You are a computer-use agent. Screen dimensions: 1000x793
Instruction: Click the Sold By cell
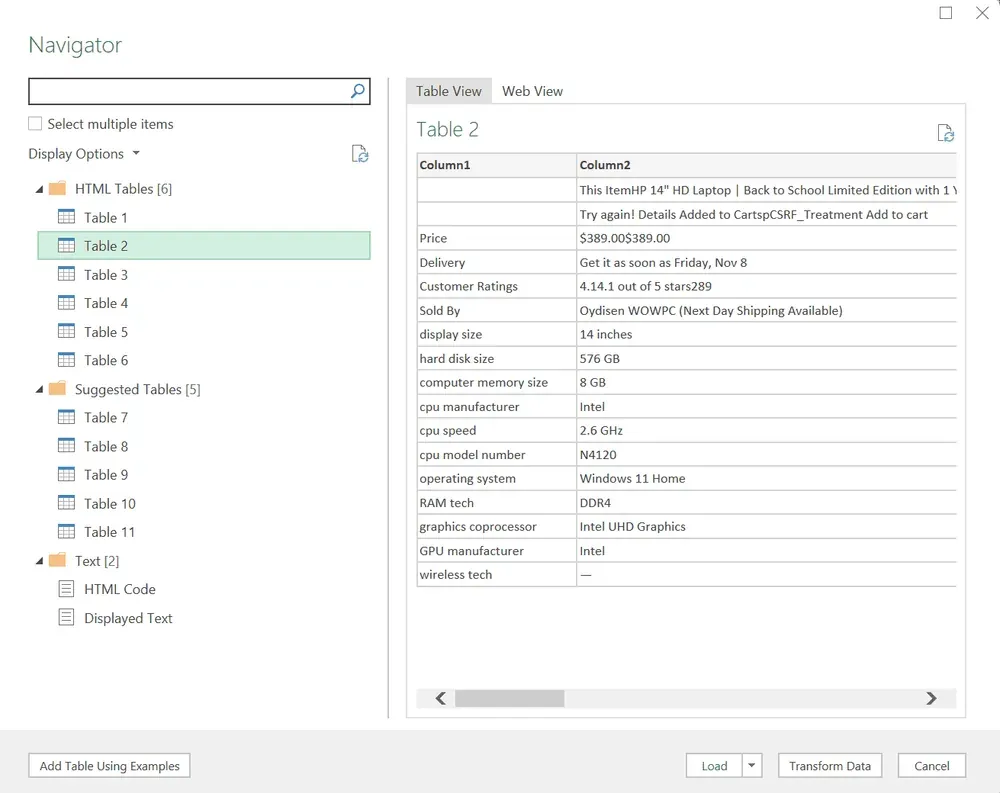pyautogui.click(x=497, y=310)
